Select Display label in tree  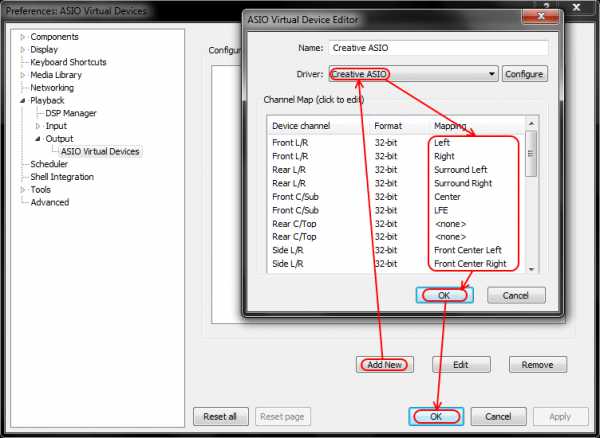pos(44,50)
